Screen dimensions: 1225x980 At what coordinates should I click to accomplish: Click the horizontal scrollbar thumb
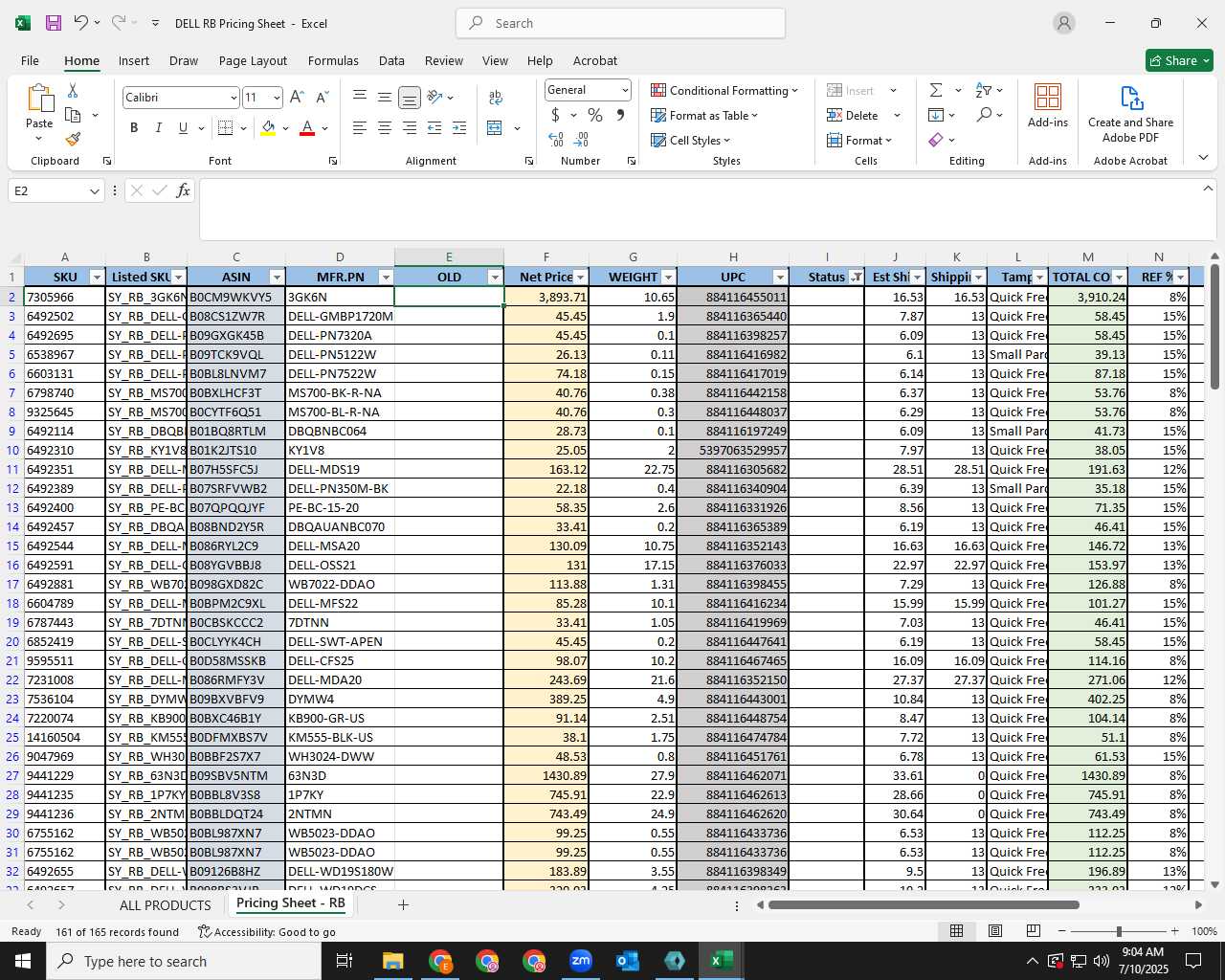[924, 904]
